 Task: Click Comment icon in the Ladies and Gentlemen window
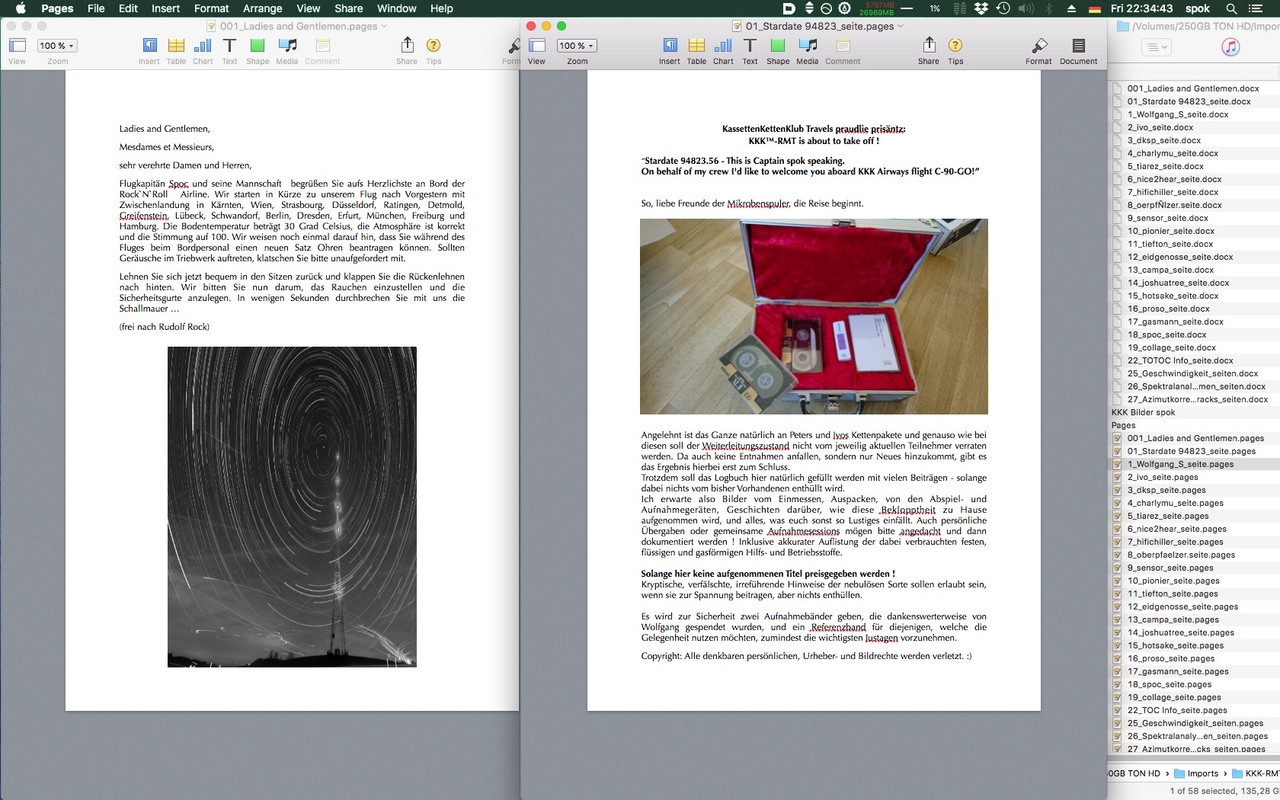322,46
